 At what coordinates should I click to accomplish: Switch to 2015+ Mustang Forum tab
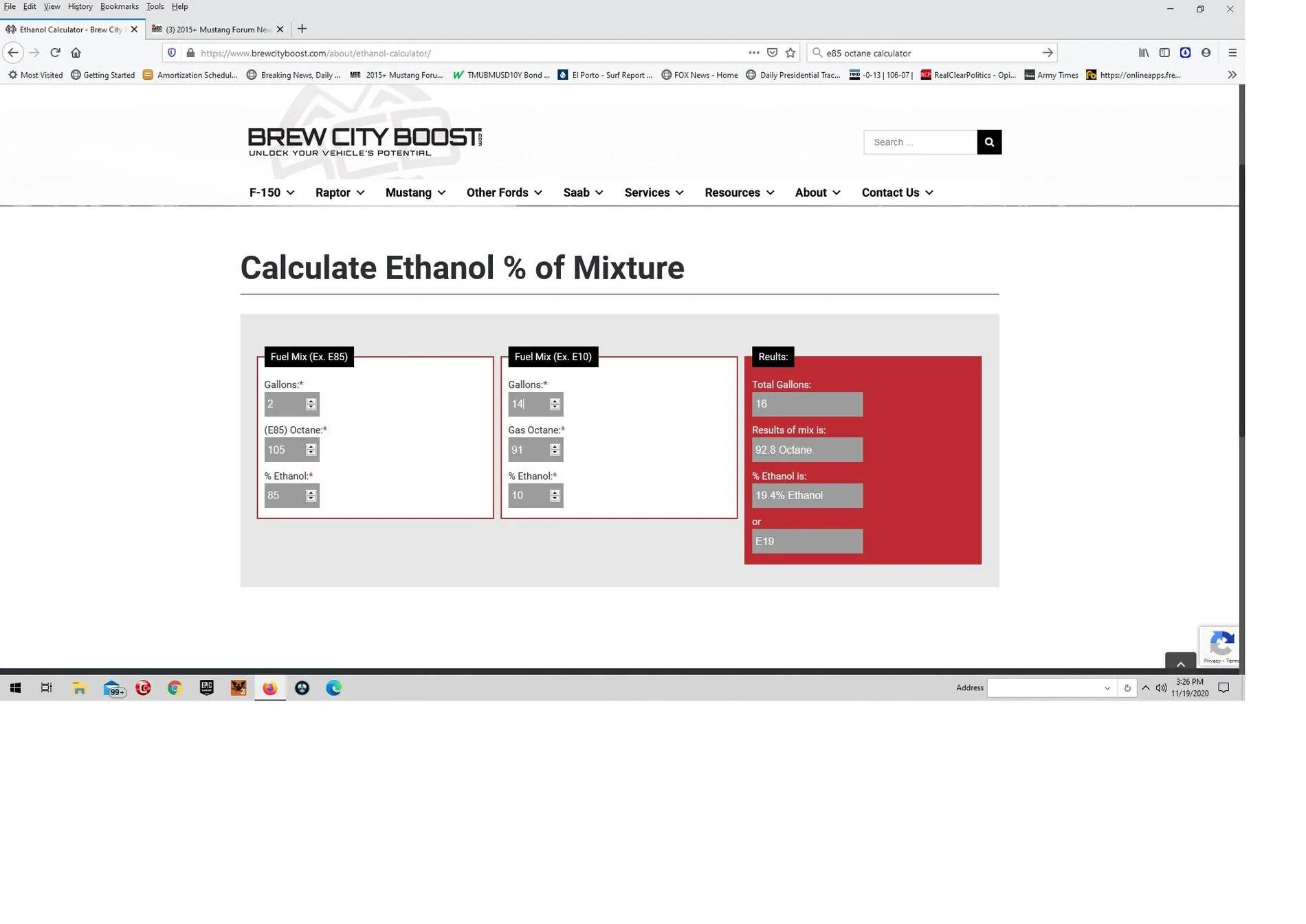click(217, 30)
